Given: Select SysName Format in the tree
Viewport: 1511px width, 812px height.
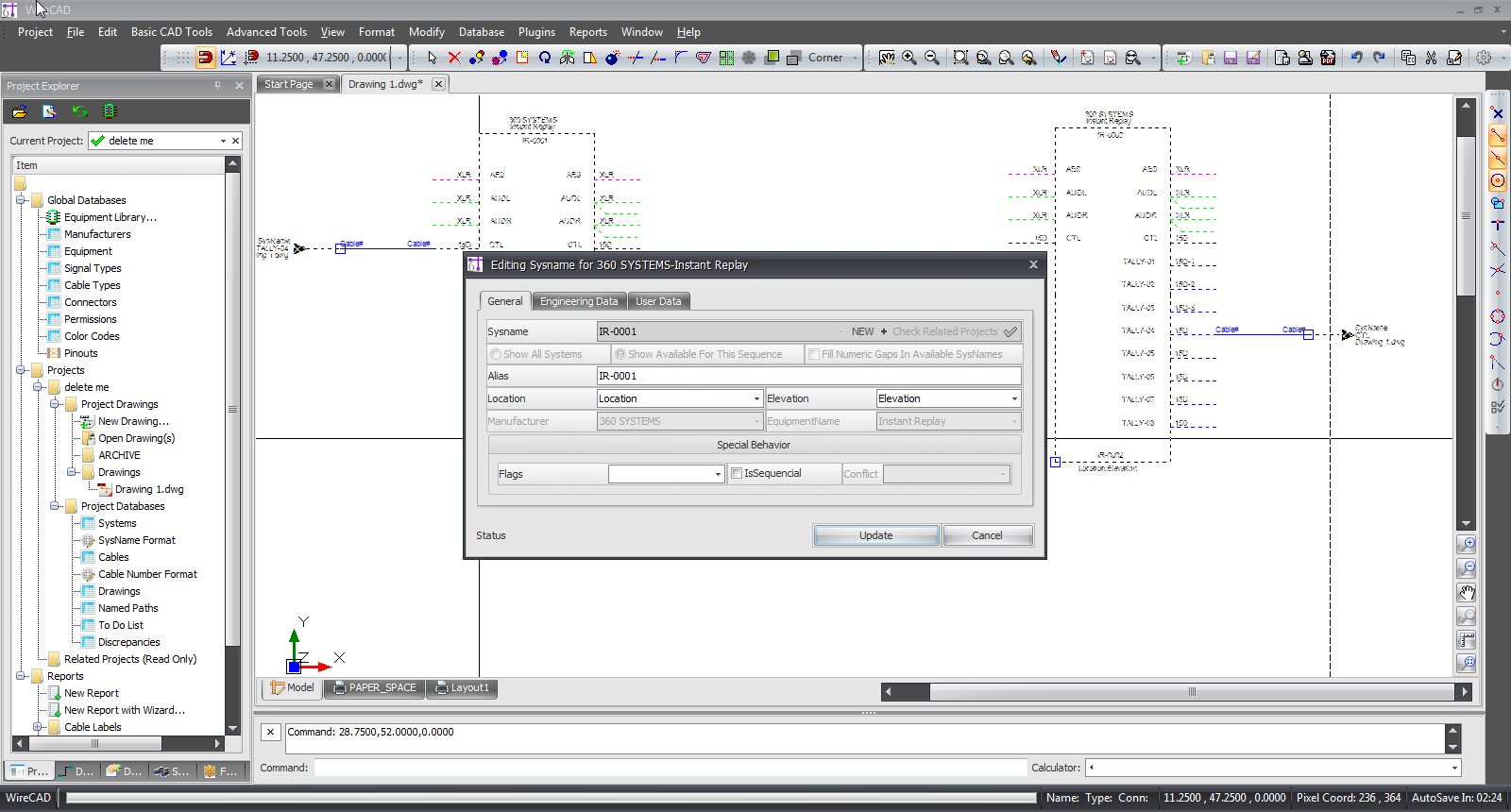Looking at the screenshot, I should [x=137, y=540].
